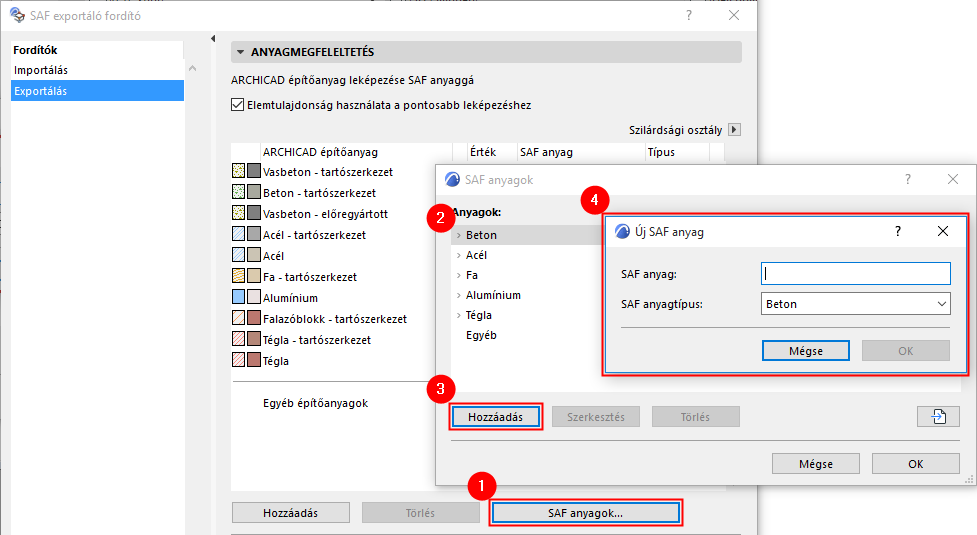Screen dimensions: 977x535
Task: Click the SAF anyagok... button
Action: [x=585, y=513]
